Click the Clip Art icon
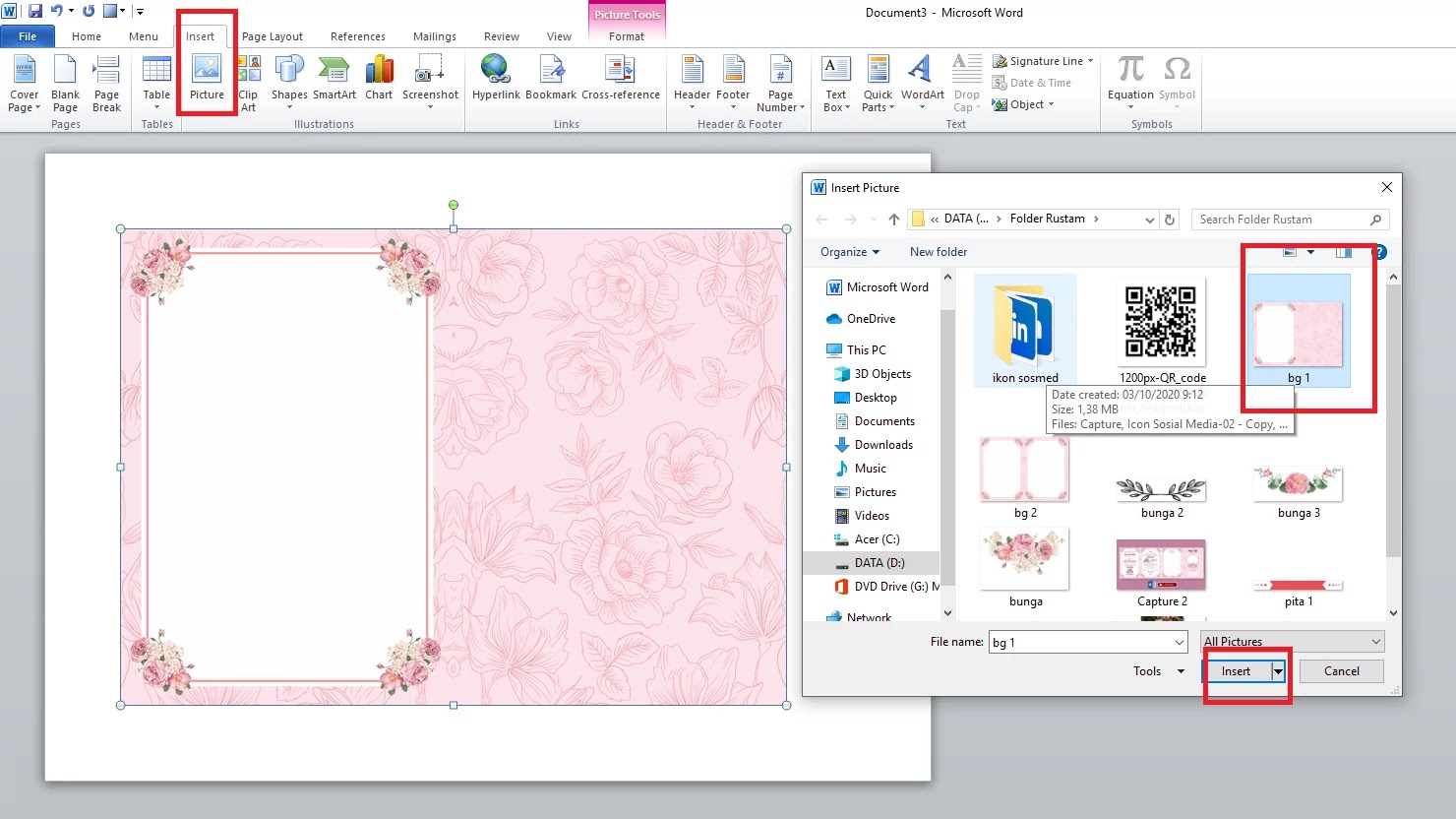This screenshot has width=1456, height=819. [249, 83]
